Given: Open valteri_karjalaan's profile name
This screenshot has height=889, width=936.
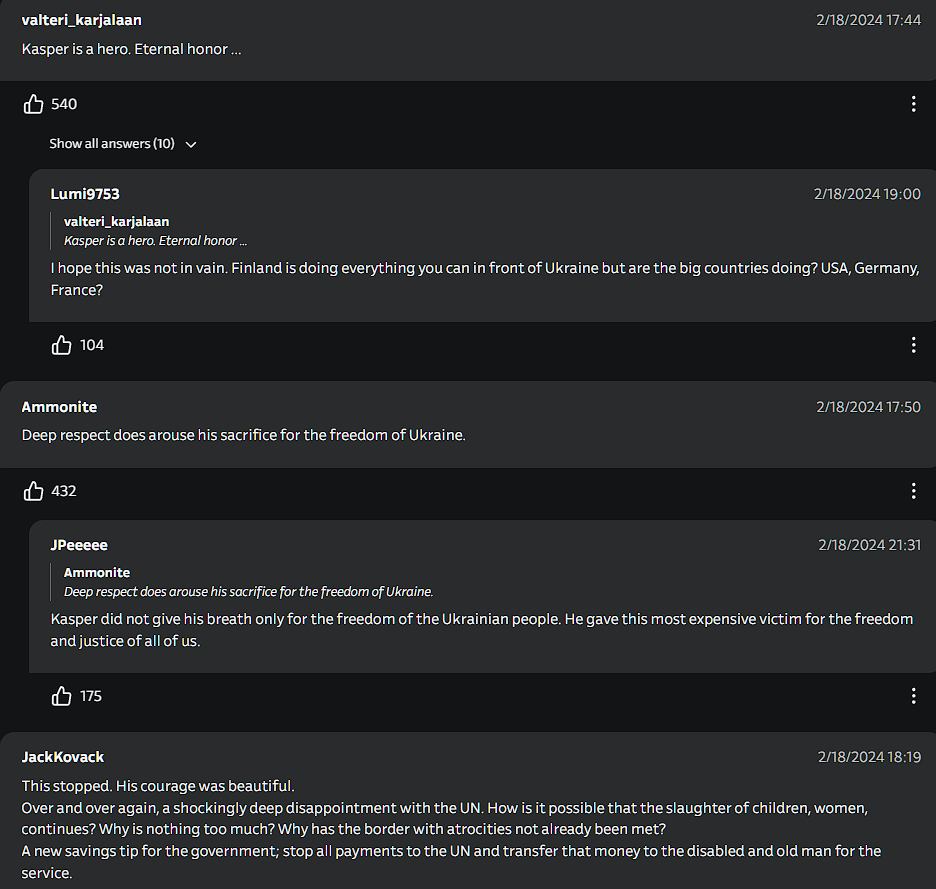Looking at the screenshot, I should point(82,20).
